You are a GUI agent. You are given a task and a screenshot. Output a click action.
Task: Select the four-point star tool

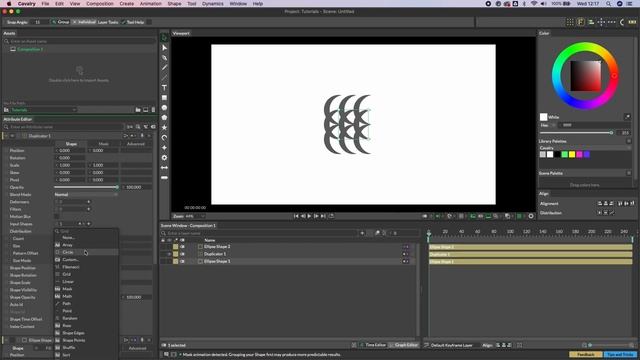[164, 148]
